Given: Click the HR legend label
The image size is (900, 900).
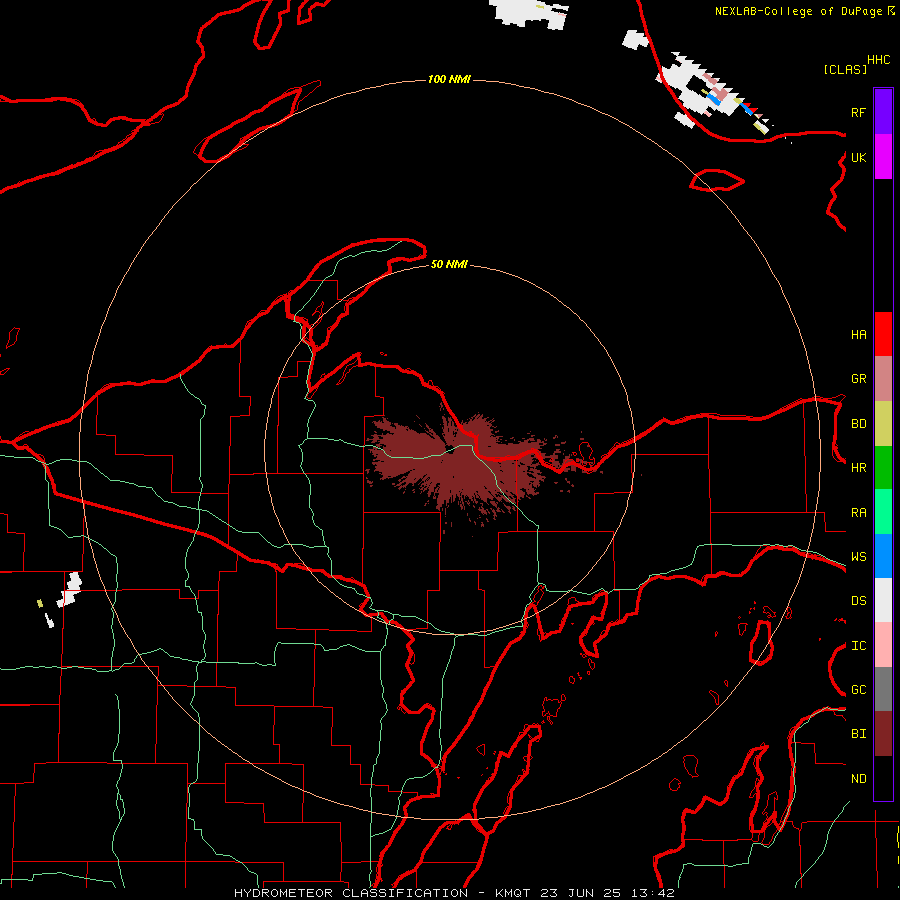Looking at the screenshot, I should [x=858, y=468].
